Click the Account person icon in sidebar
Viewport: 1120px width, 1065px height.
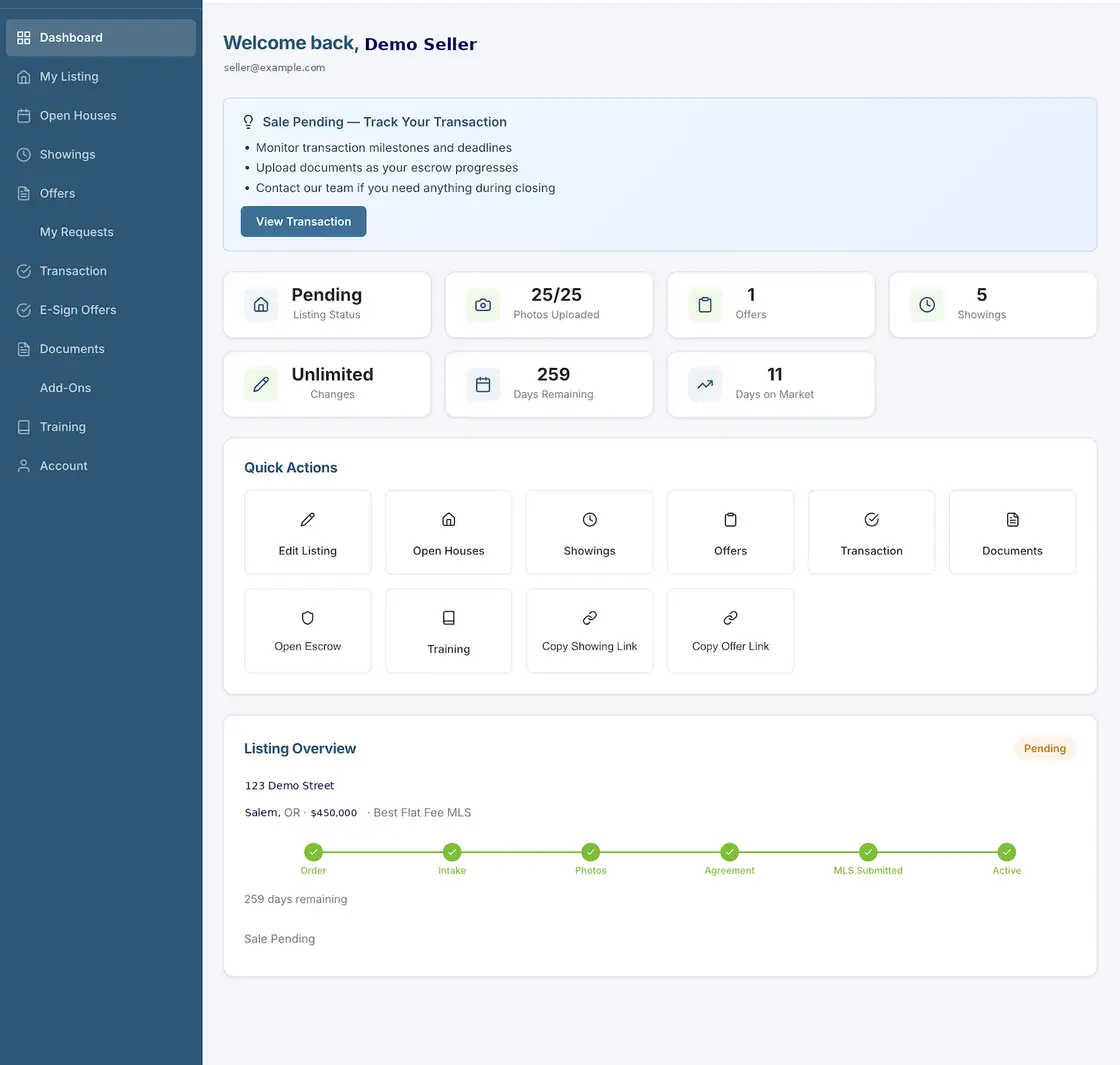[x=24, y=466]
